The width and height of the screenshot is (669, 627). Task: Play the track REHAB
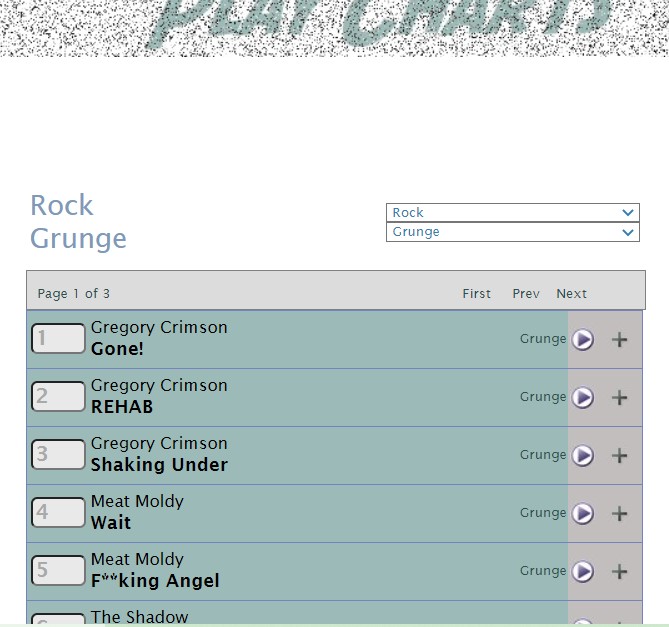pyautogui.click(x=583, y=398)
